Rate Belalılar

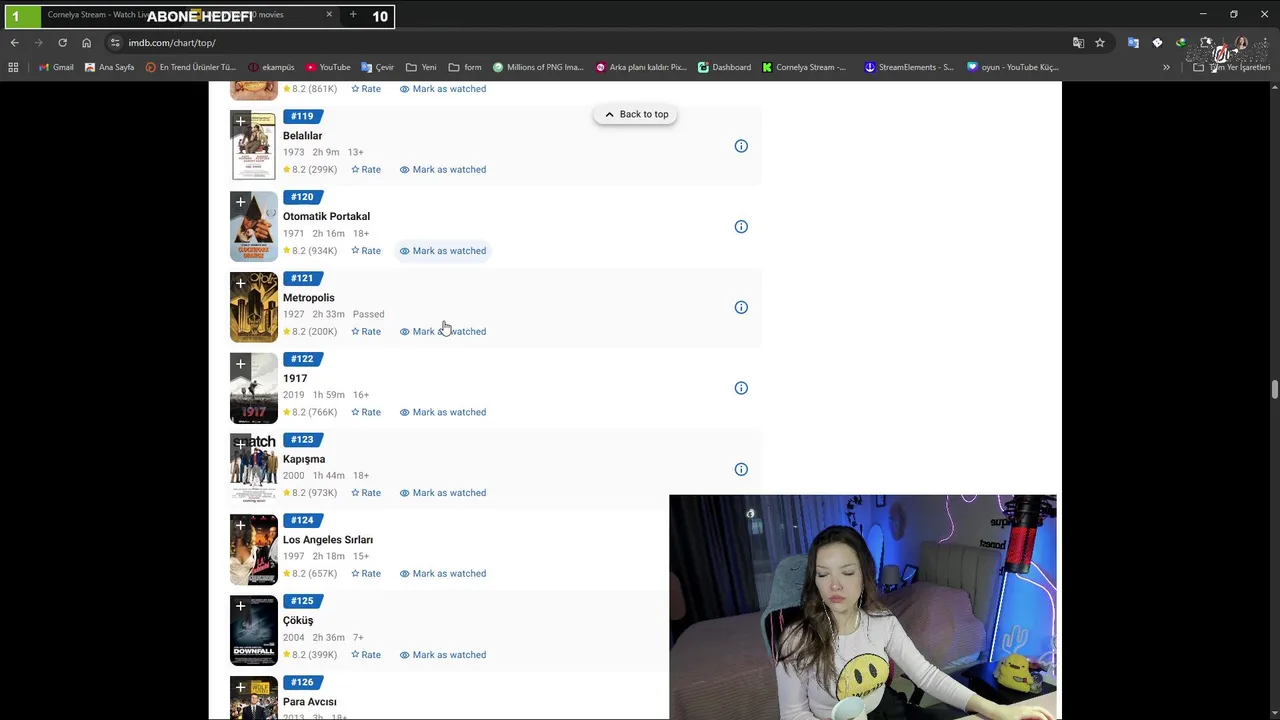coord(366,170)
